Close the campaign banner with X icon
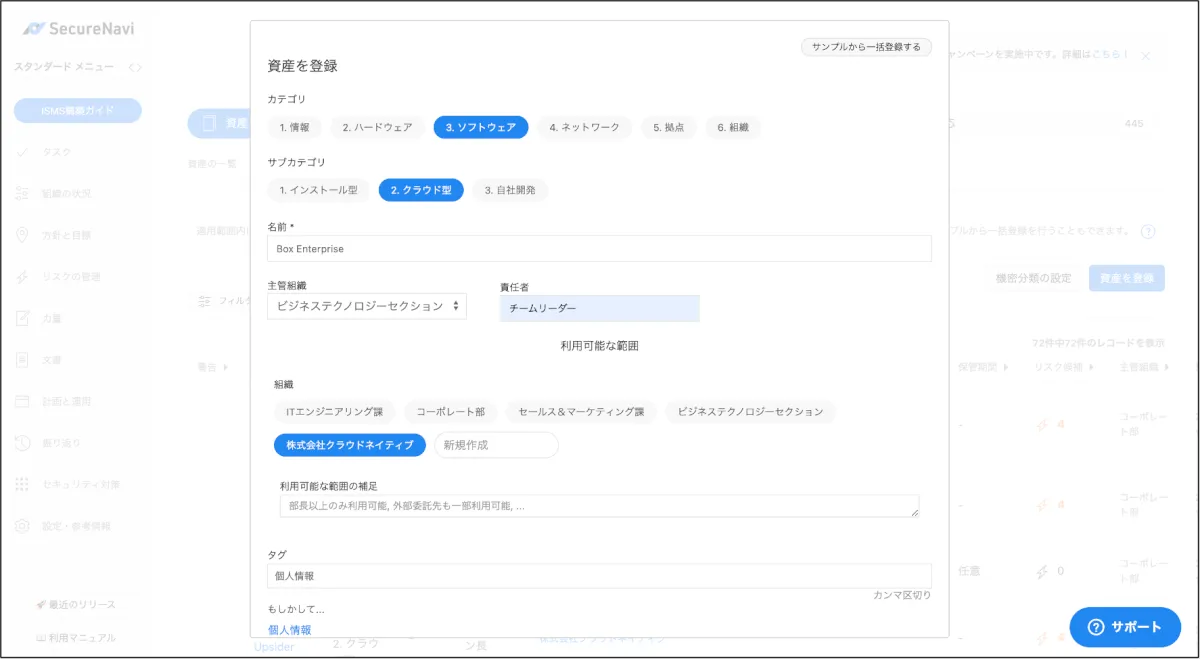Image resolution: width=1200 pixels, height=659 pixels. pos(1146,56)
